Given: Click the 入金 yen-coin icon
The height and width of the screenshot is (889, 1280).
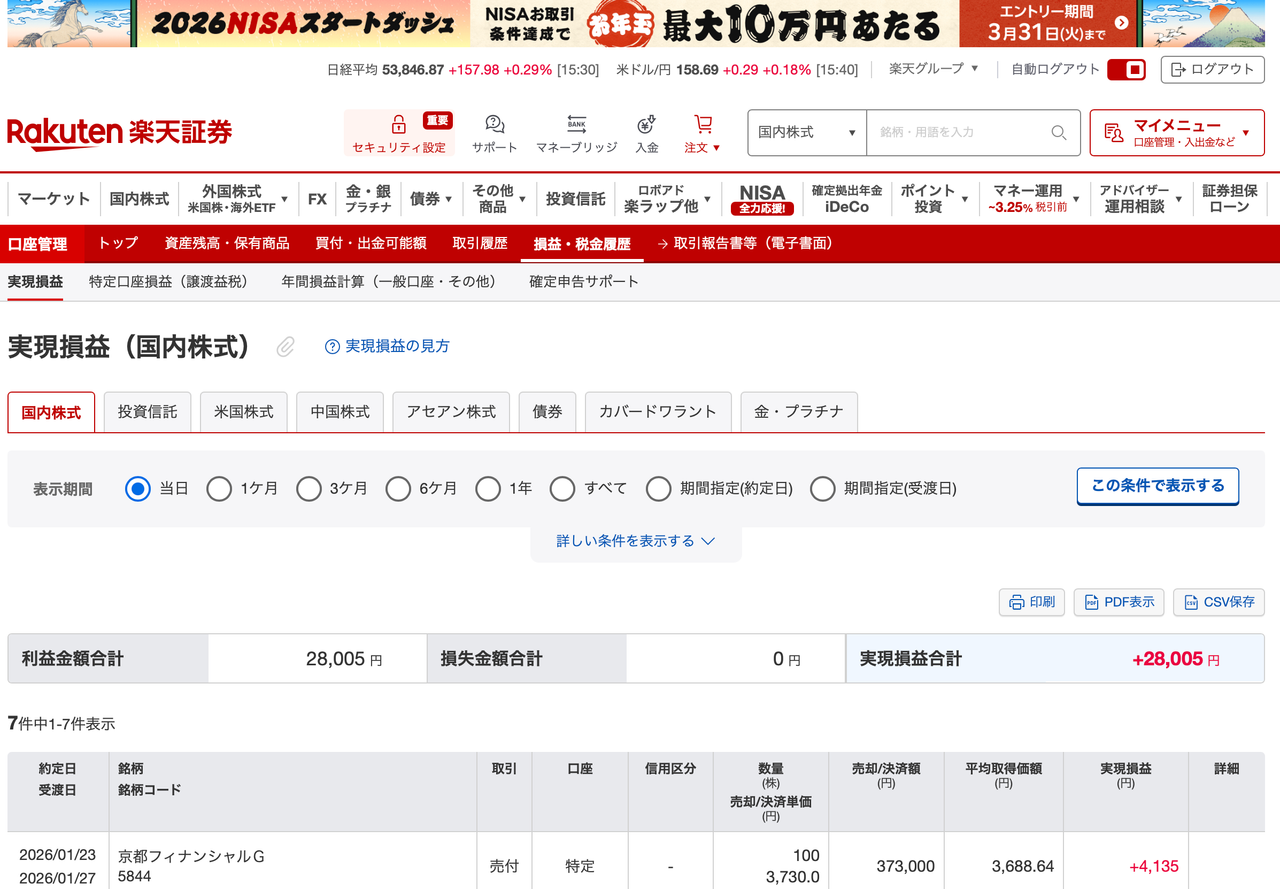Looking at the screenshot, I should 644,125.
